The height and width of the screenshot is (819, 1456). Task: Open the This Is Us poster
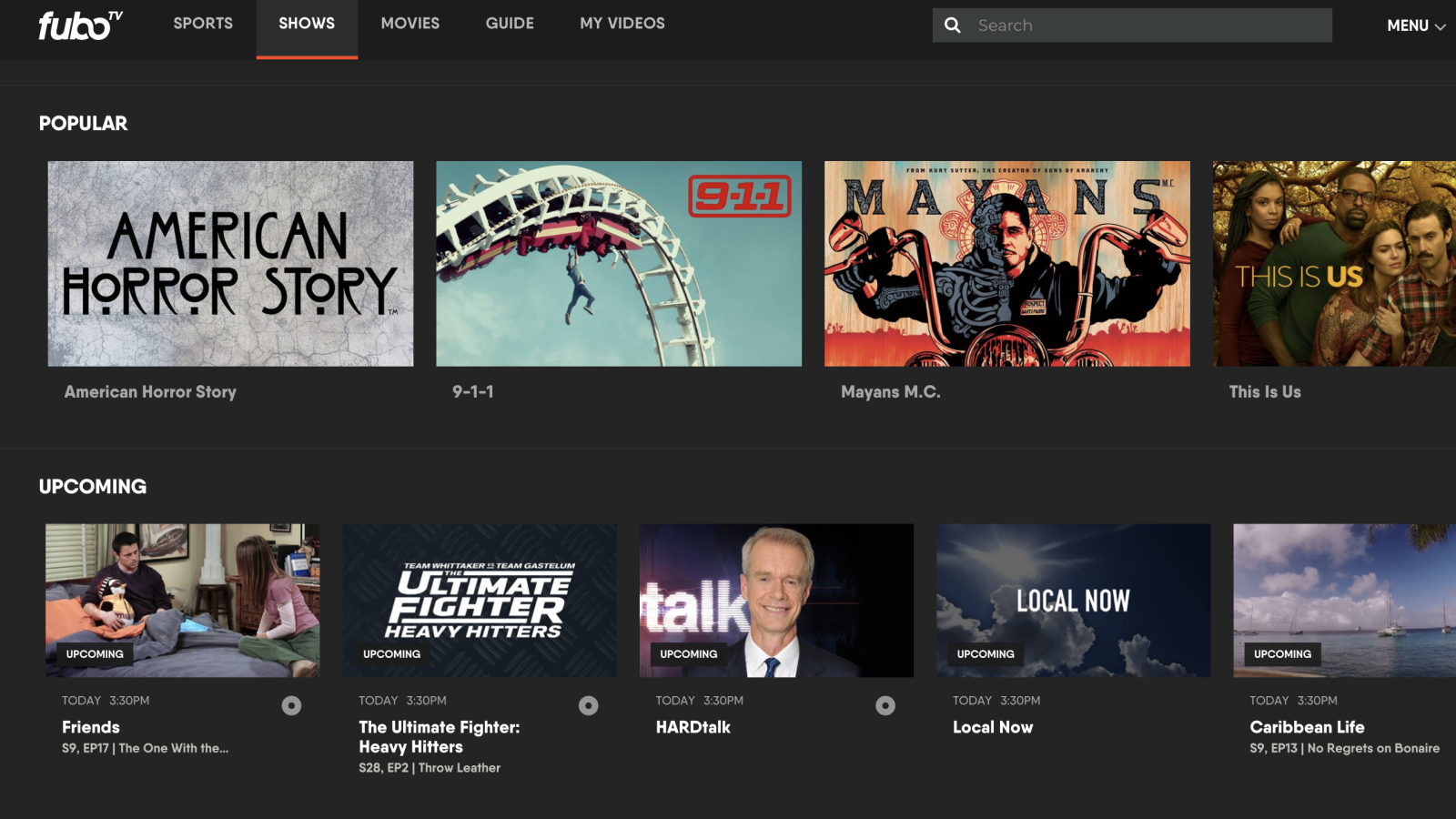[x=1334, y=264]
